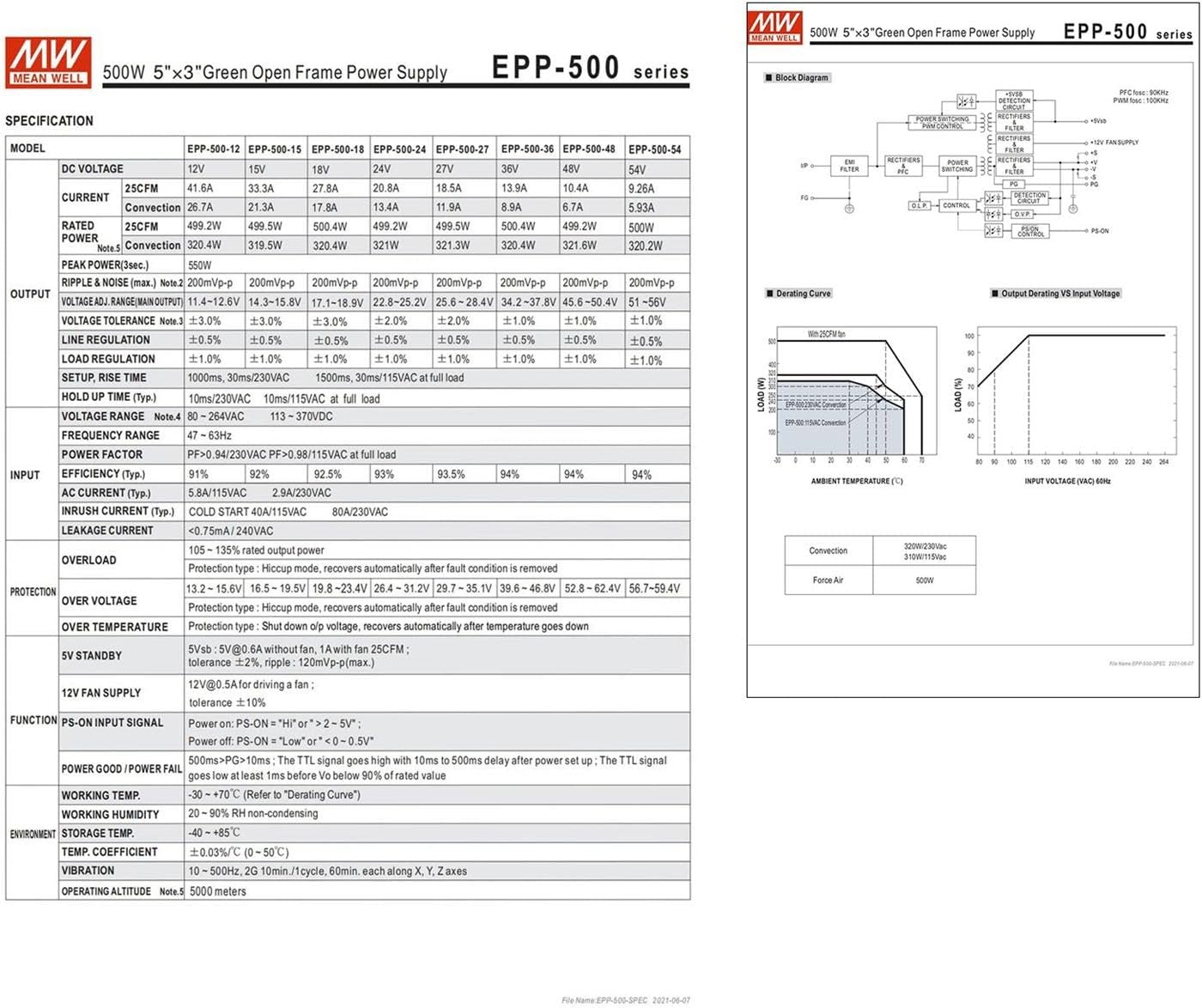The width and height of the screenshot is (1202, 1008).
Task: Click the 'EFFICIENCY (Typ.)' row label
Action: (x=103, y=474)
